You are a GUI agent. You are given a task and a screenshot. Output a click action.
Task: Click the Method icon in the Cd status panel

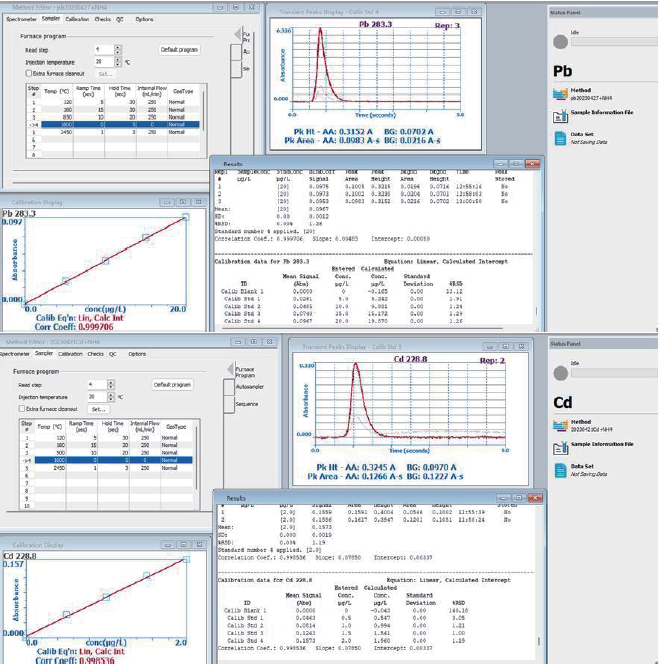point(558,425)
